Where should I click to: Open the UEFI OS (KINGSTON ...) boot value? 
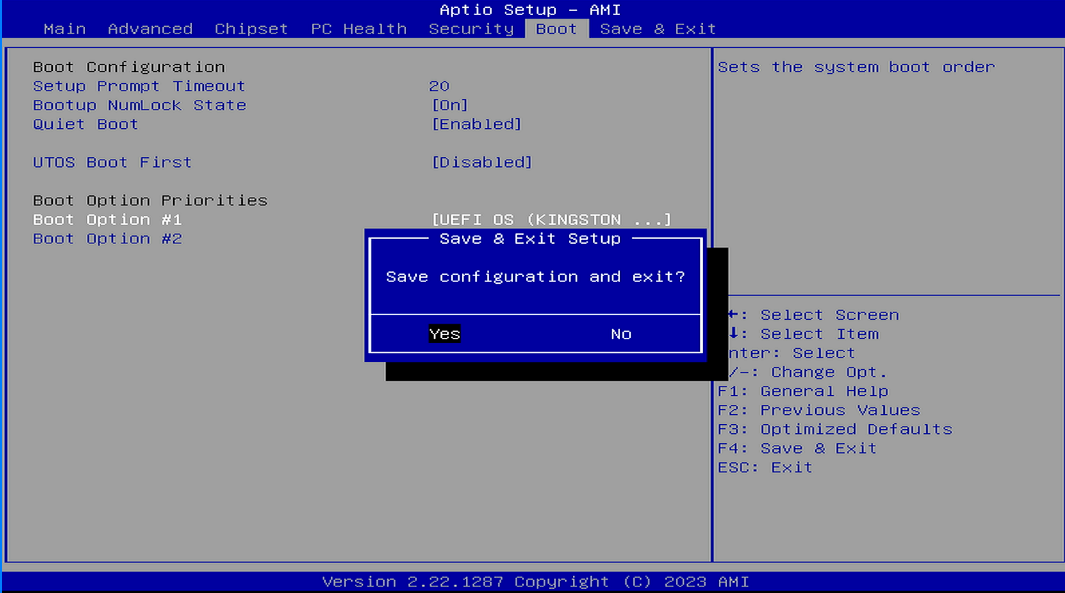(x=552, y=220)
